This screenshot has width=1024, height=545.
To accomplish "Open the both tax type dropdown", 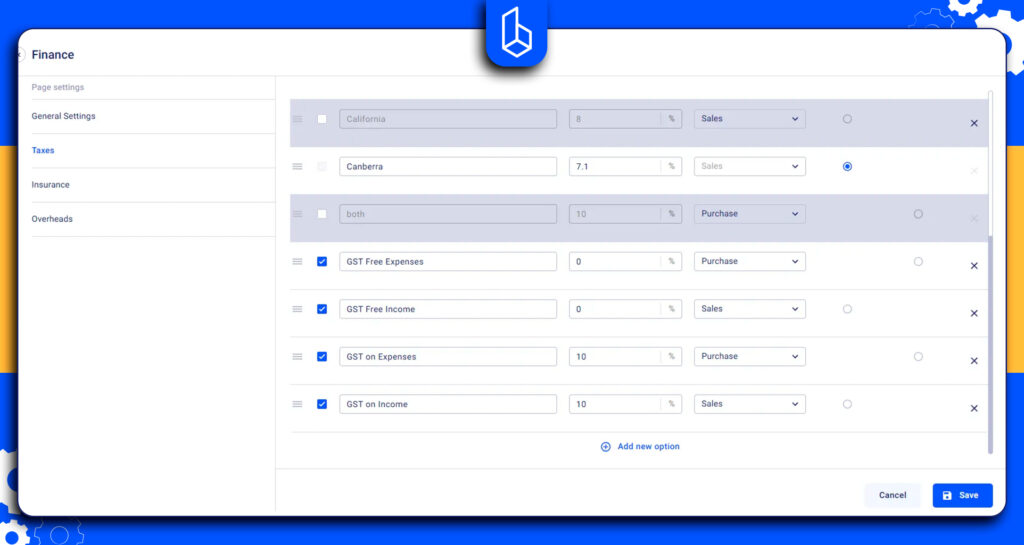I will [x=750, y=214].
